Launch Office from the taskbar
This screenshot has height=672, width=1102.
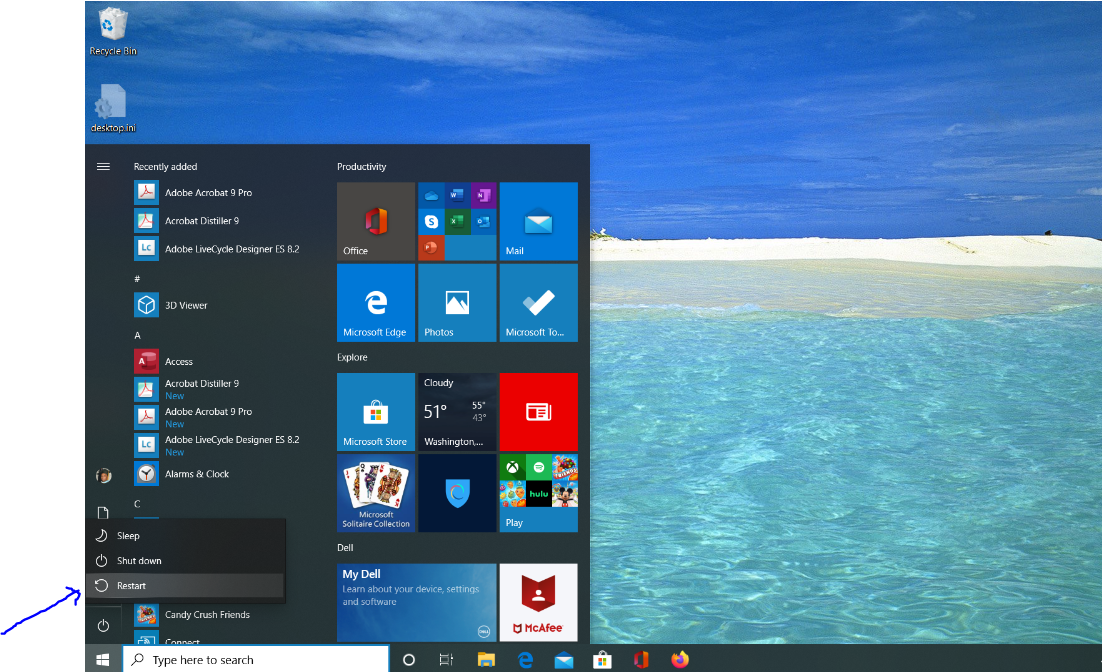click(x=641, y=659)
